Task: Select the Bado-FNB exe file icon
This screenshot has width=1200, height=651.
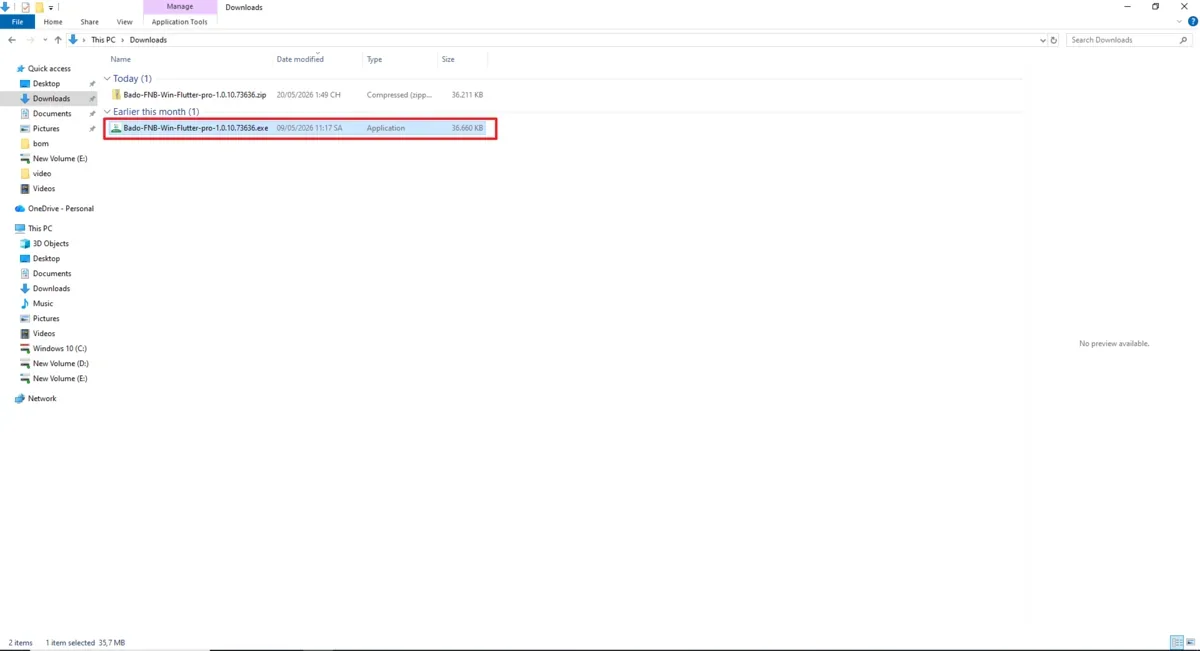Action: click(x=116, y=128)
